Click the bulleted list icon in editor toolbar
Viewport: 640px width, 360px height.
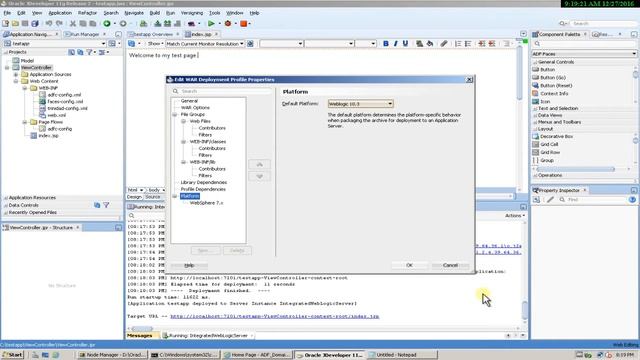point(468,44)
